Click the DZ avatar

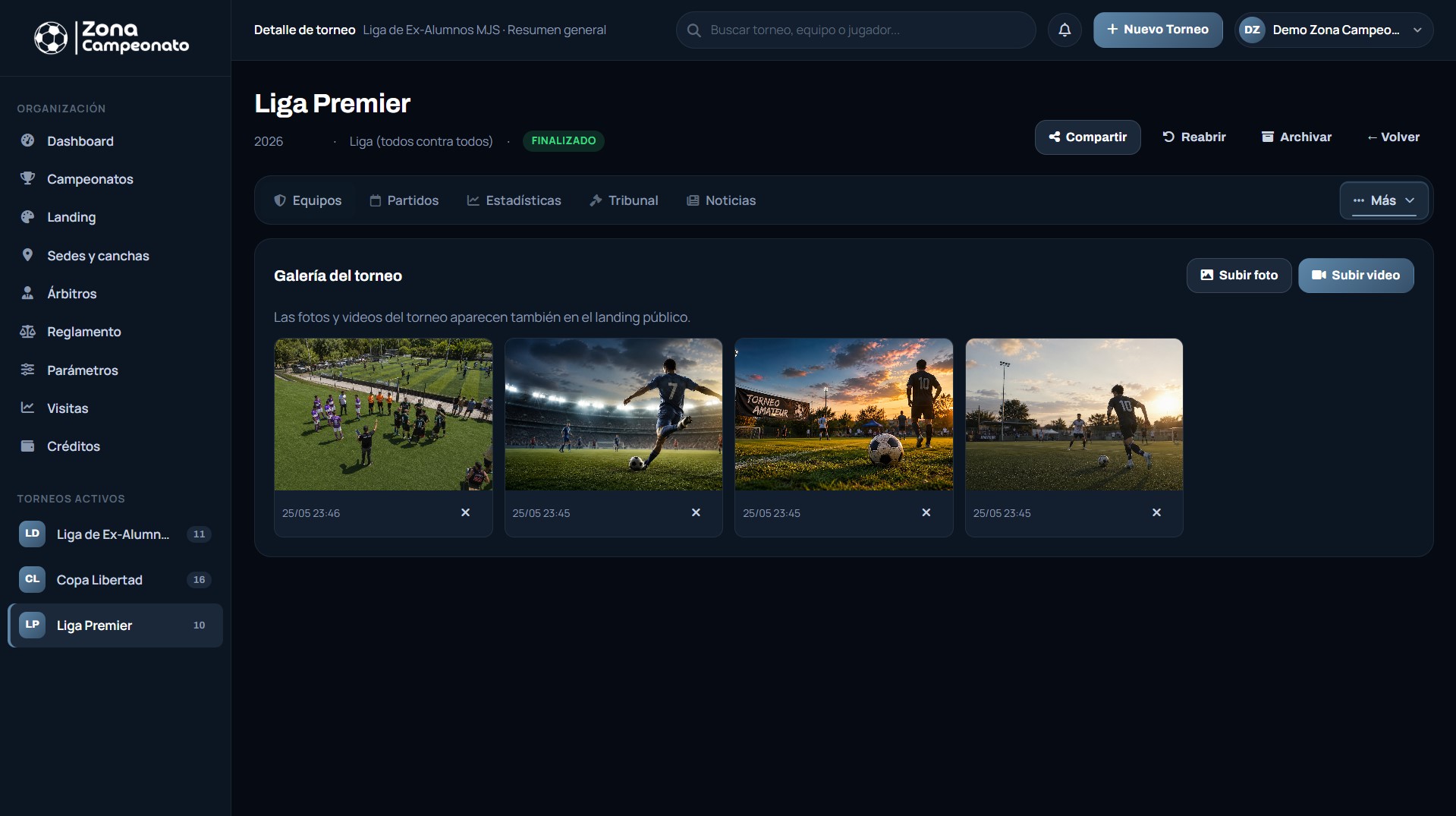pyautogui.click(x=1252, y=30)
